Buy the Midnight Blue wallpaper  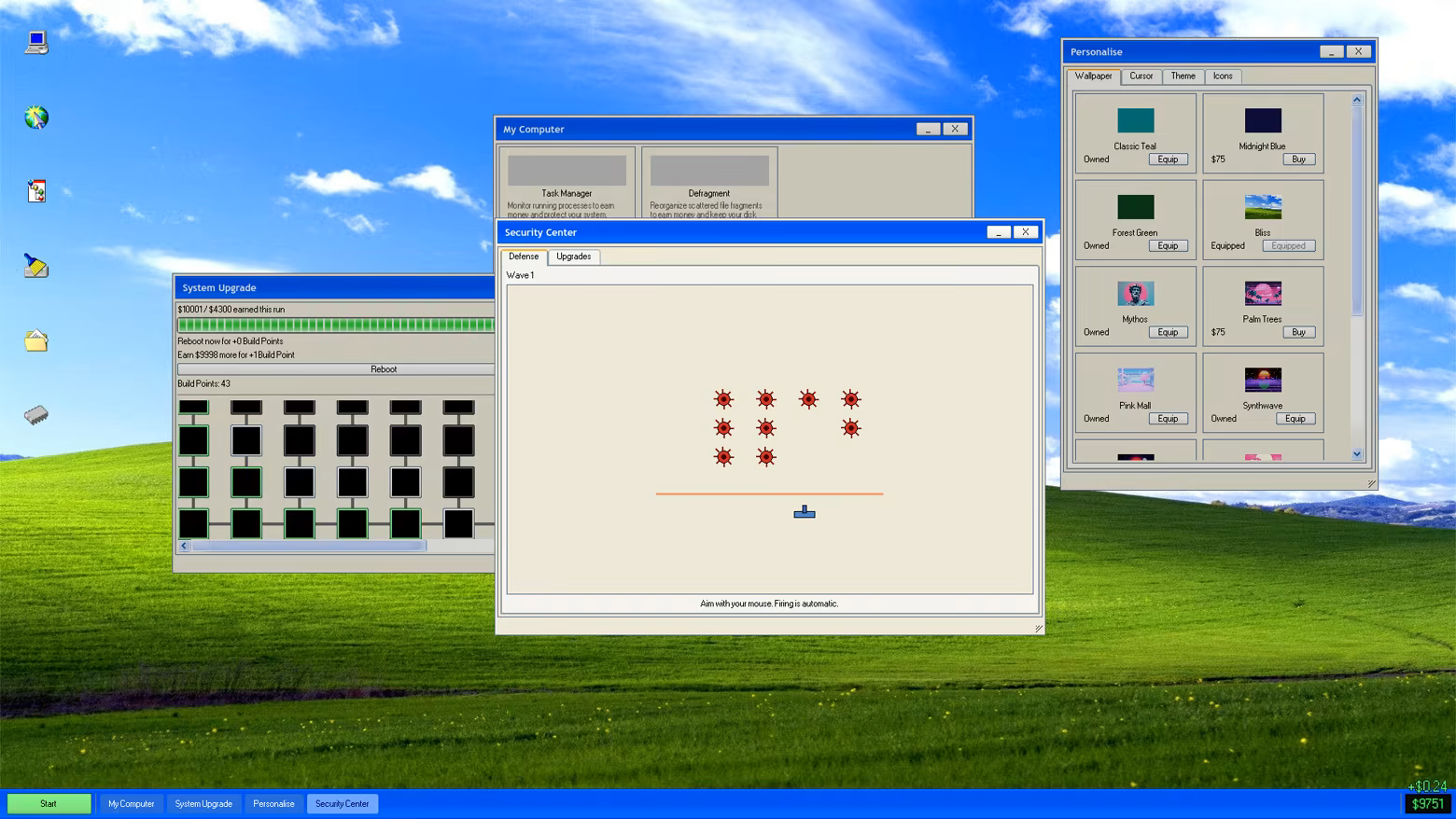[1298, 160]
